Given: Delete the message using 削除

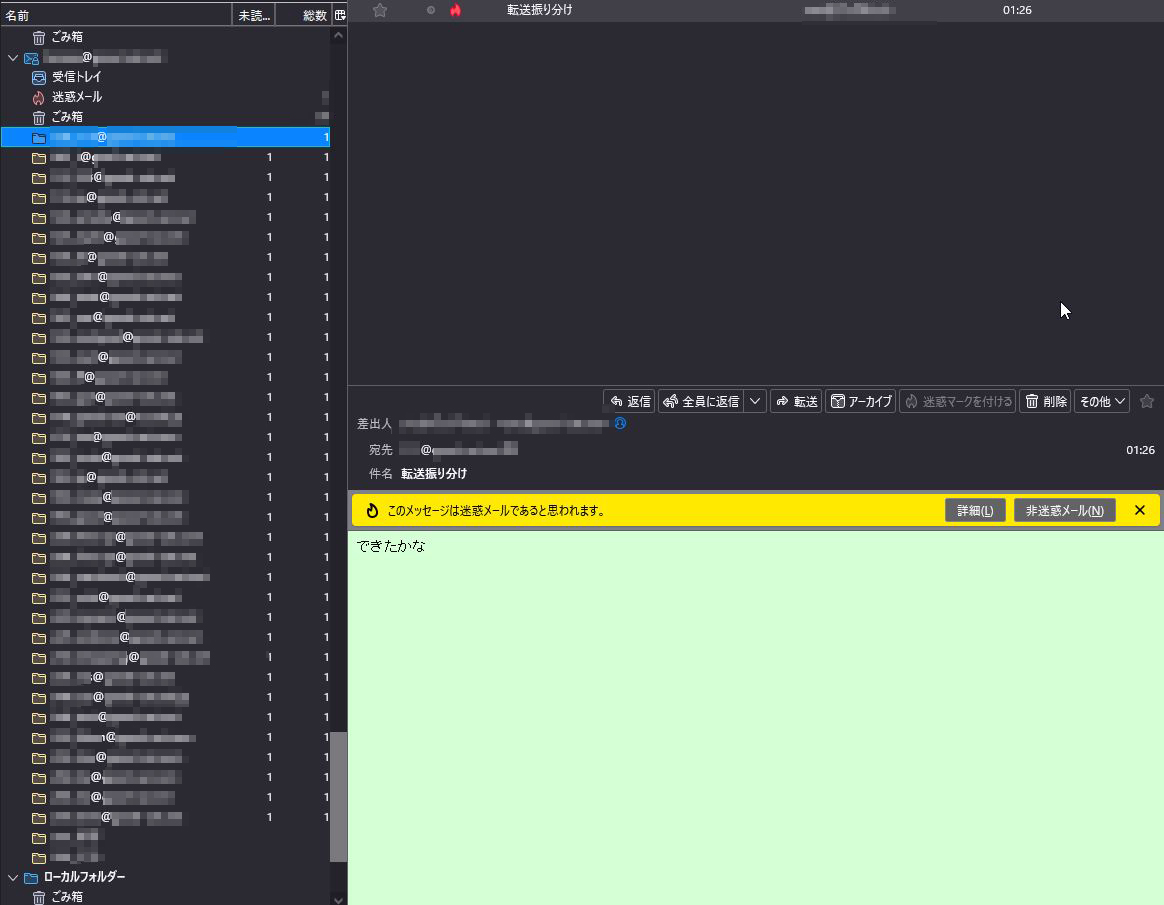Looking at the screenshot, I should 1045,401.
